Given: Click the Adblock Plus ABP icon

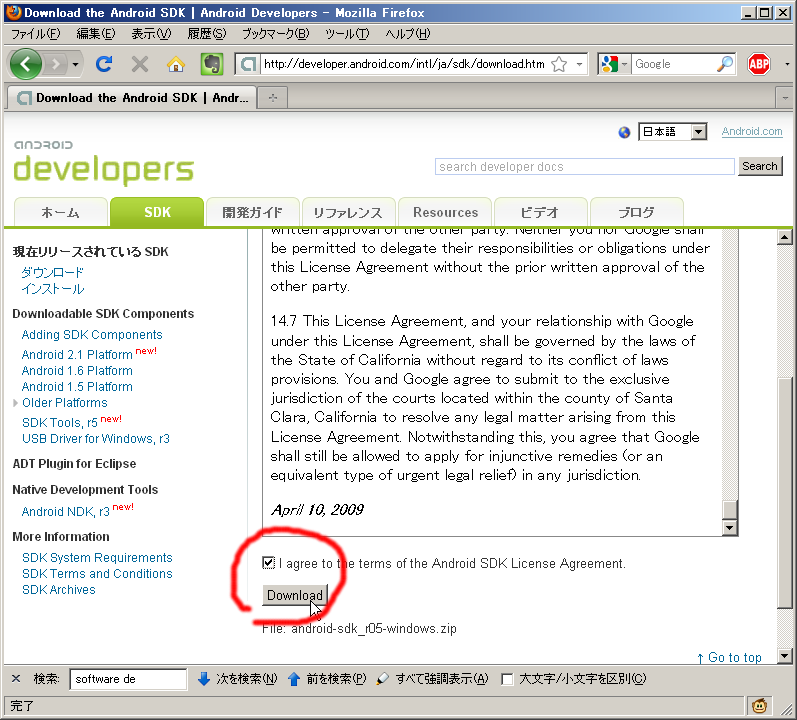Looking at the screenshot, I should pyautogui.click(x=759, y=64).
